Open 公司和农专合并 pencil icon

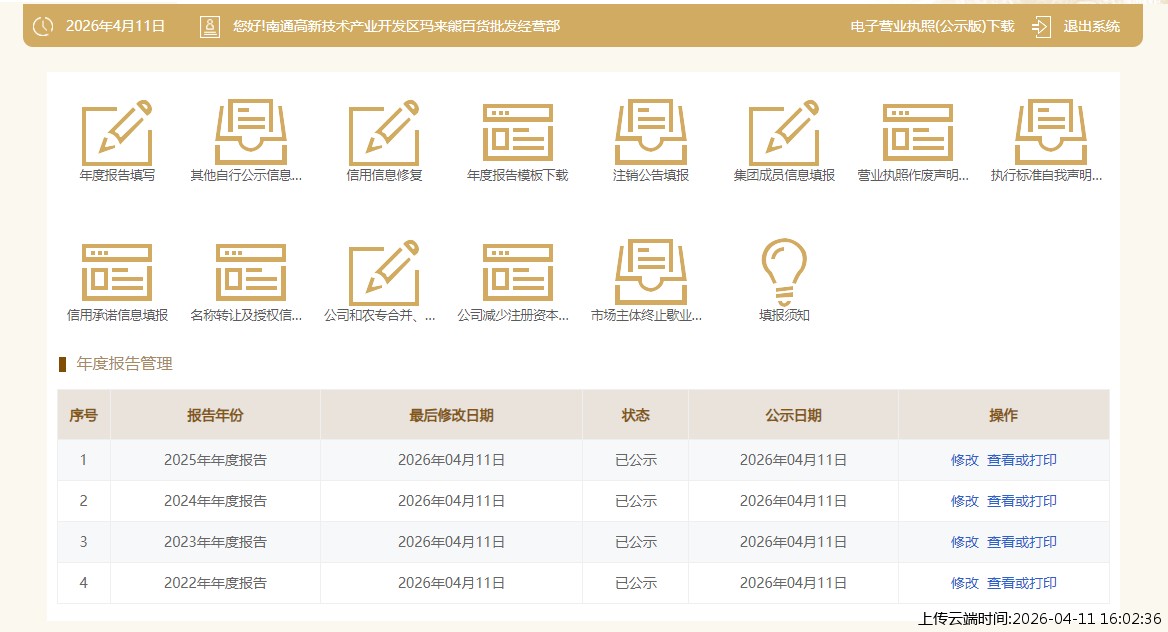384,273
